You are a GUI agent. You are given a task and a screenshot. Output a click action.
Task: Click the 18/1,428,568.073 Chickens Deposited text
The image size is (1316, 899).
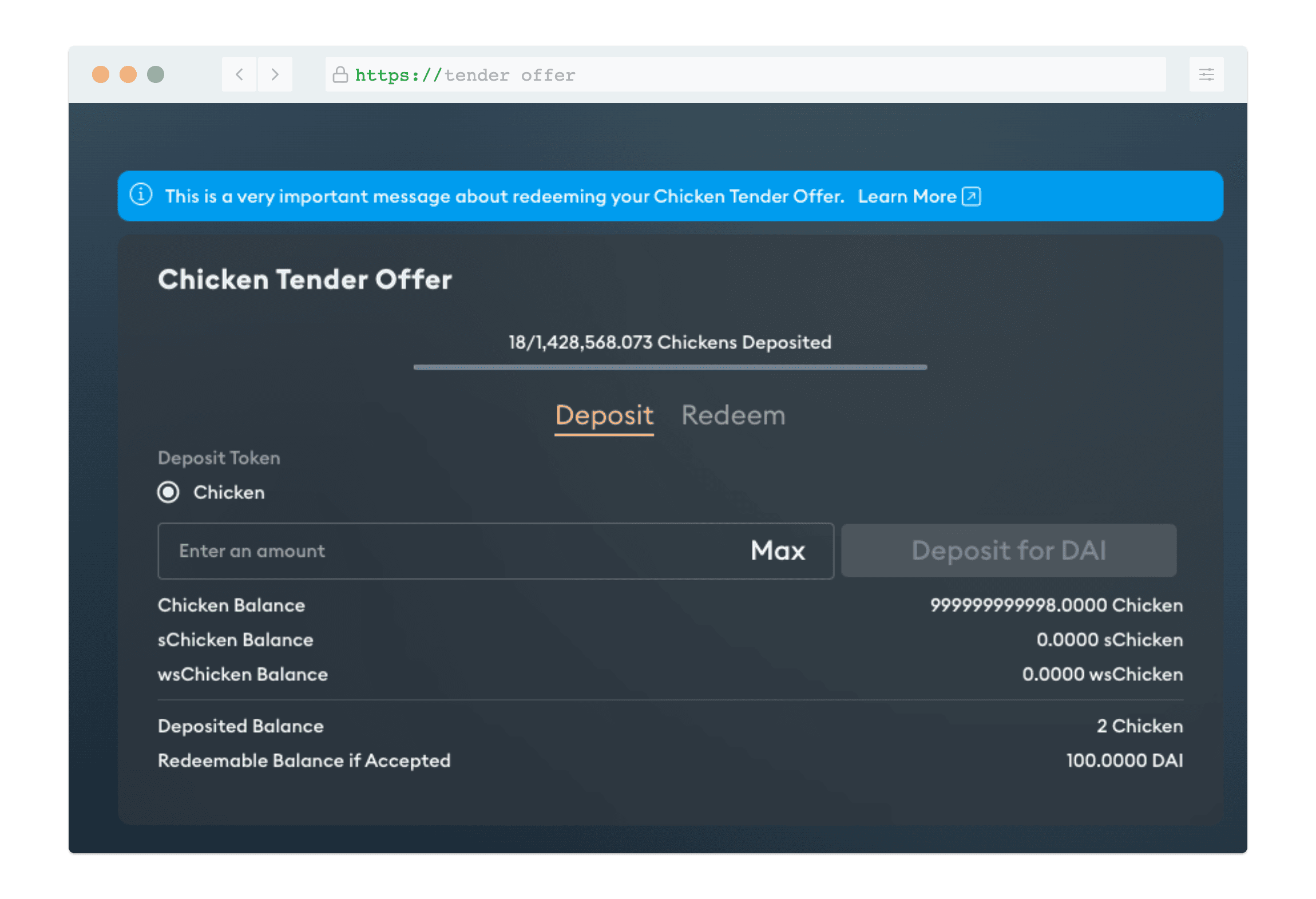click(670, 342)
